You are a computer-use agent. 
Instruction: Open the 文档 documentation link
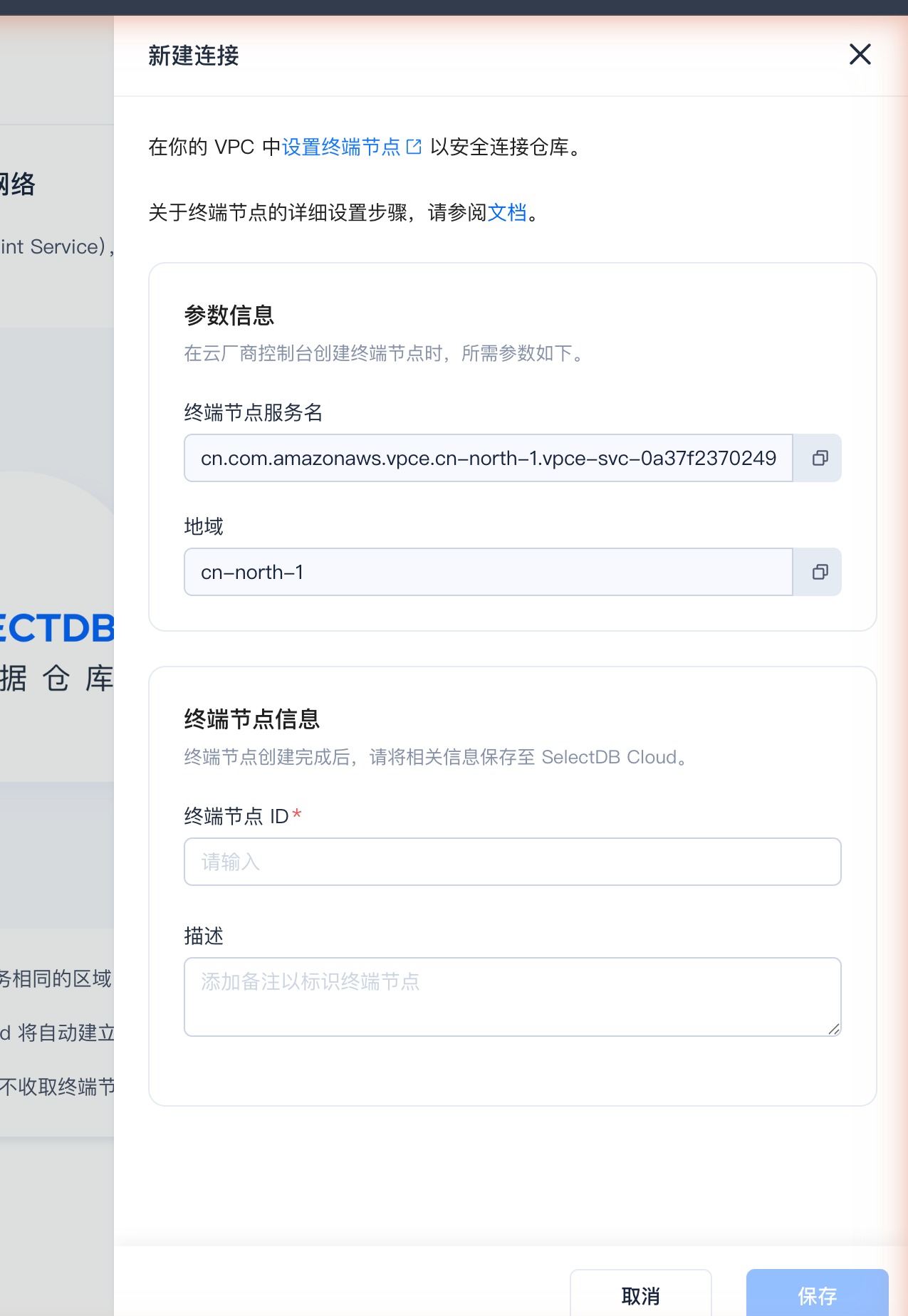[507, 212]
